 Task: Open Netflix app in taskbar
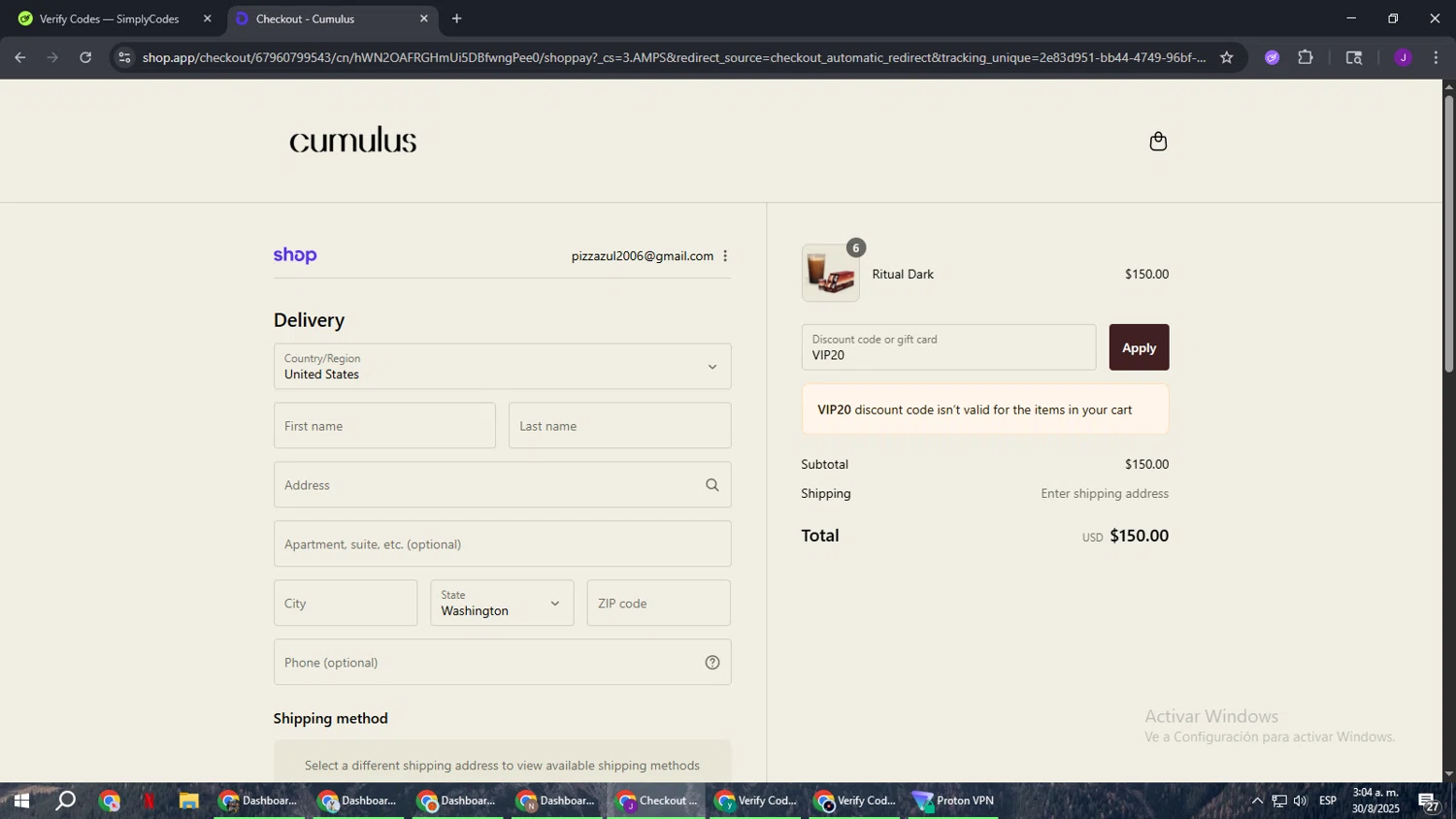[149, 801]
